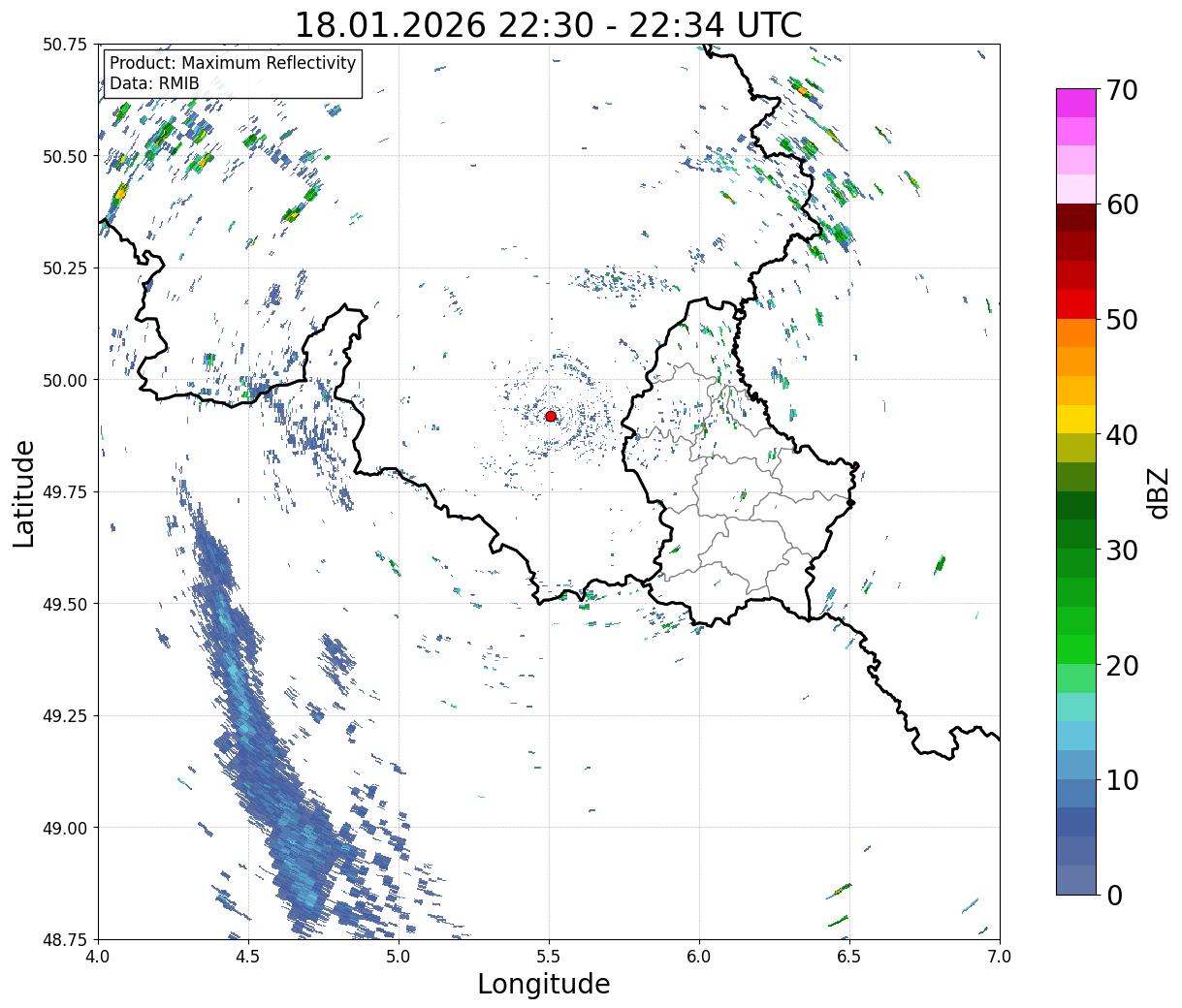Click the longitude tick label 6.5
The height and width of the screenshot is (1008, 1182).
pyautogui.click(x=849, y=957)
